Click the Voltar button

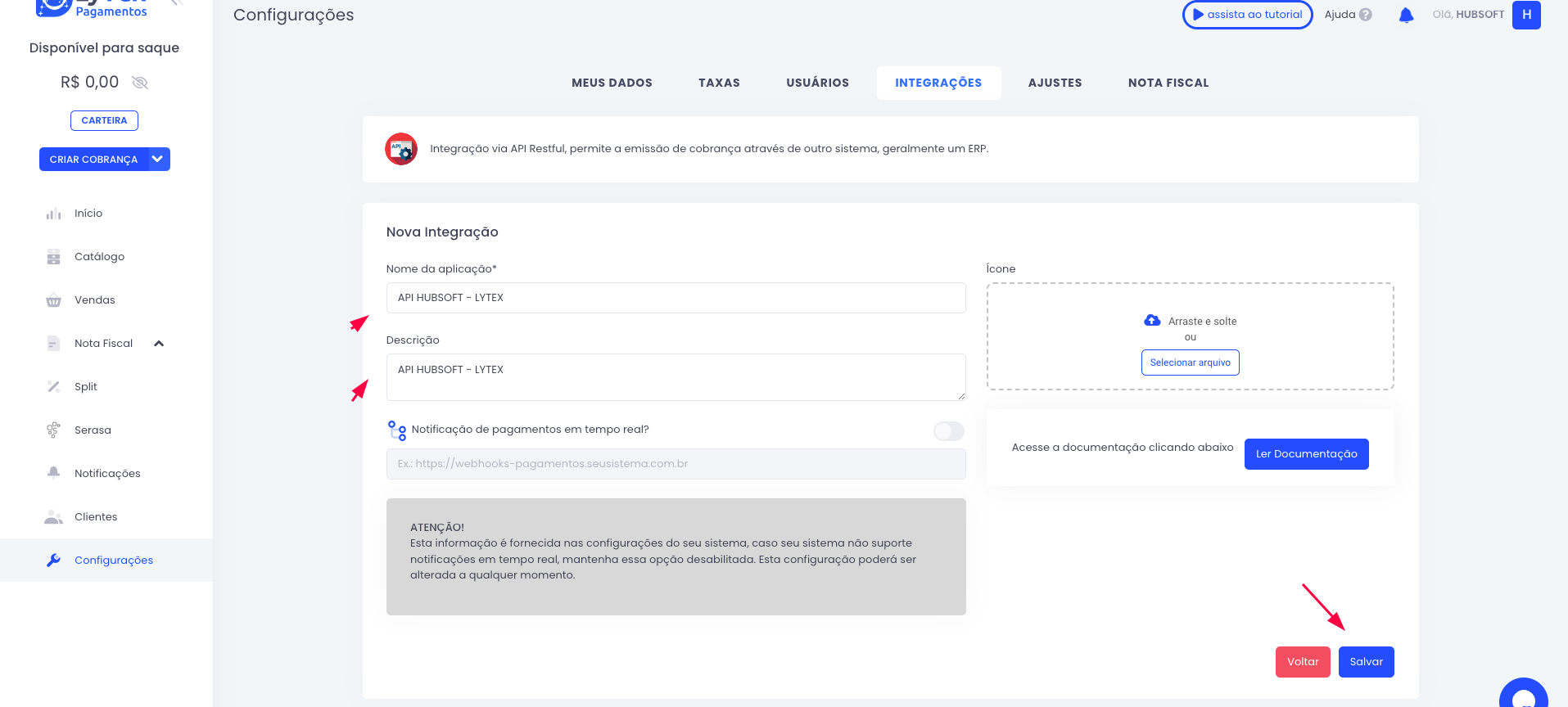pyautogui.click(x=1303, y=662)
